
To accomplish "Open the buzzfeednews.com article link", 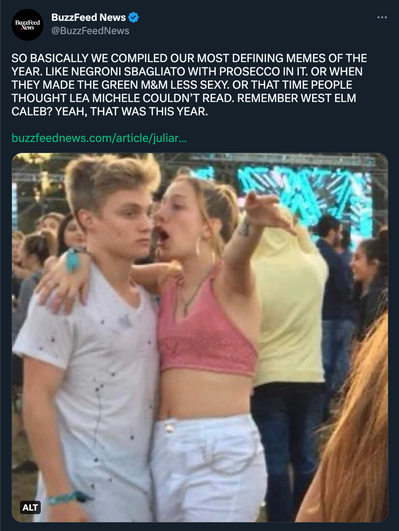I will [99, 138].
